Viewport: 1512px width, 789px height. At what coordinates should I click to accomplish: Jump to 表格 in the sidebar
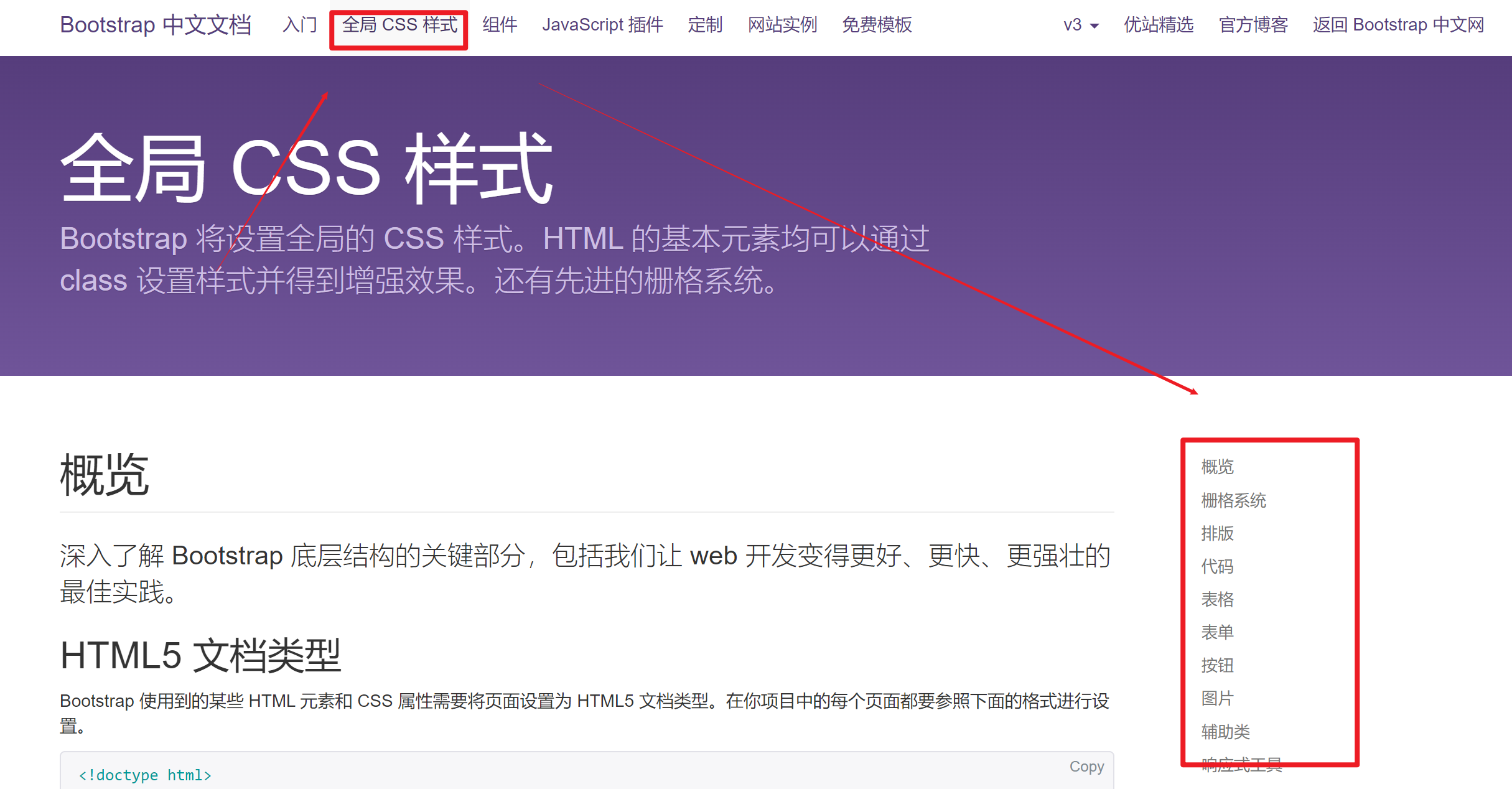click(x=1217, y=599)
